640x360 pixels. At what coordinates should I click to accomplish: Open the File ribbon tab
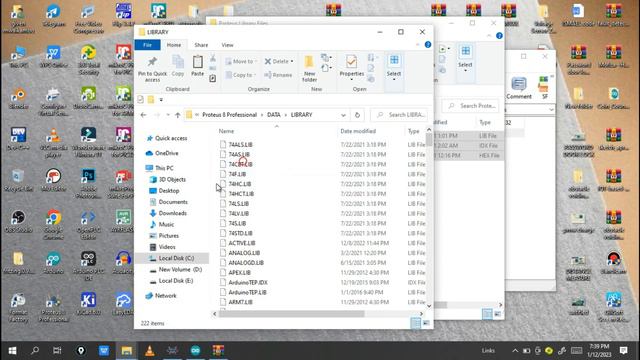(x=147, y=45)
